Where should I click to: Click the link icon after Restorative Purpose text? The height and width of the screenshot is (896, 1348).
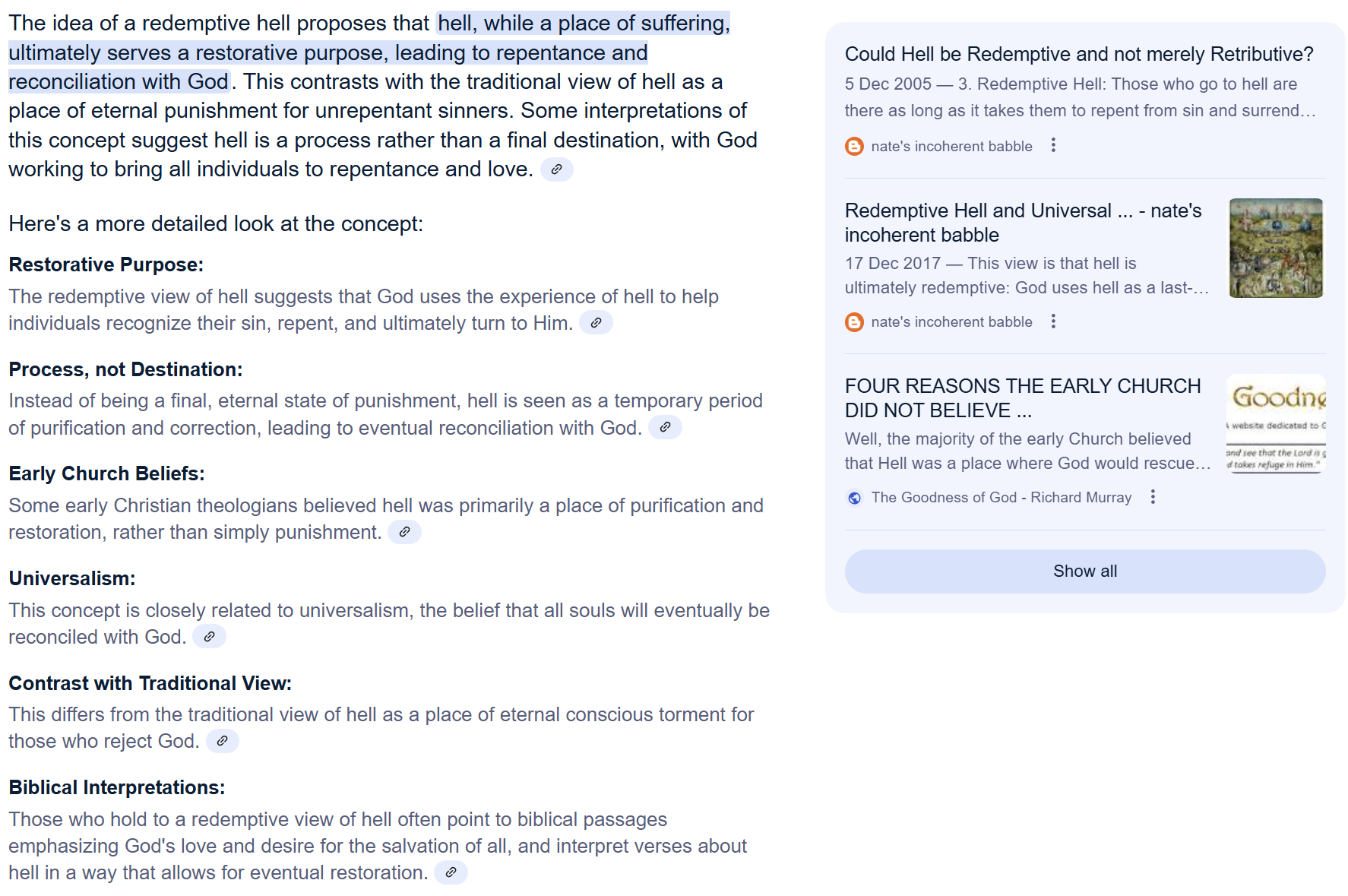tap(596, 323)
